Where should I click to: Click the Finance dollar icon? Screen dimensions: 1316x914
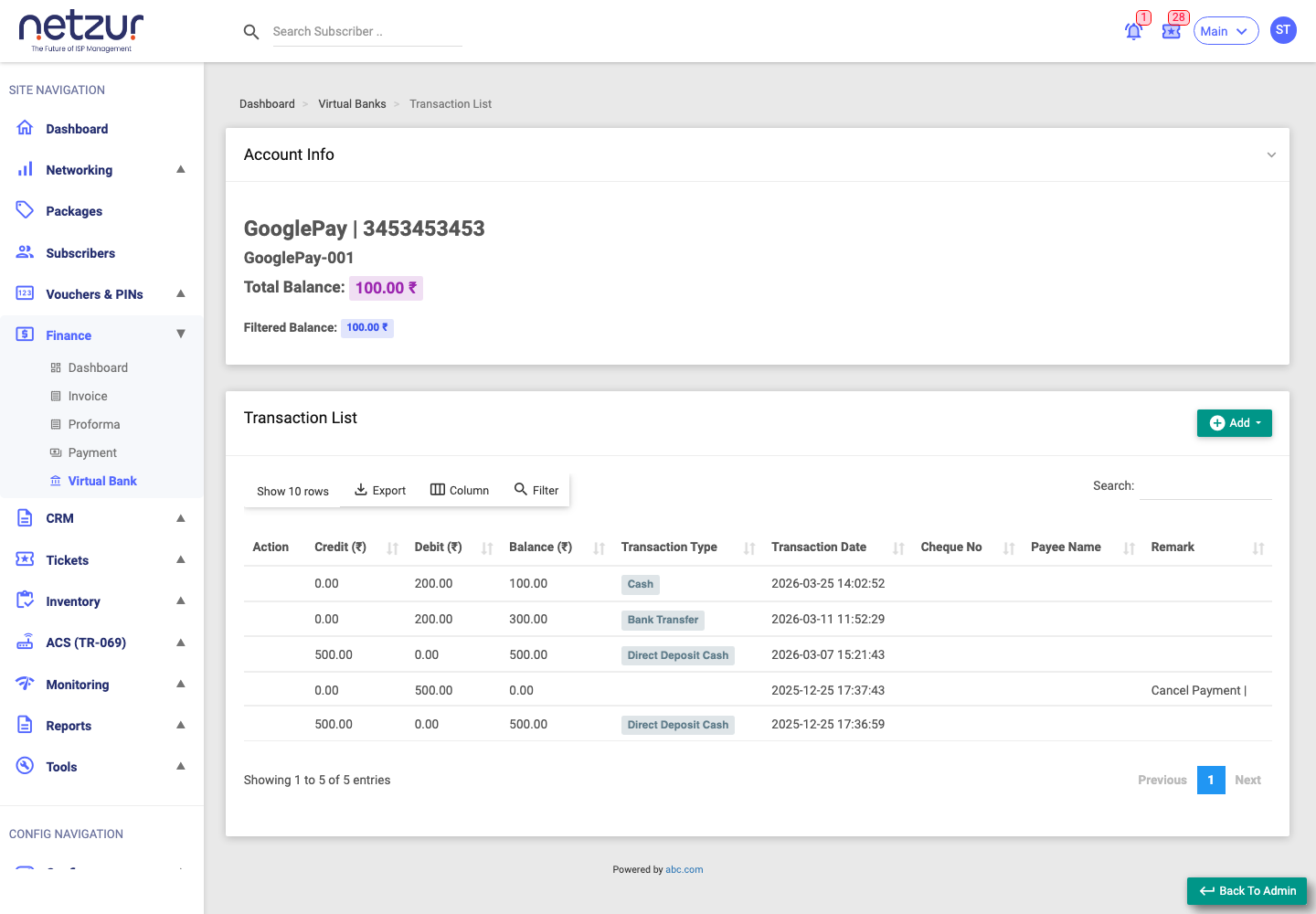[26, 335]
